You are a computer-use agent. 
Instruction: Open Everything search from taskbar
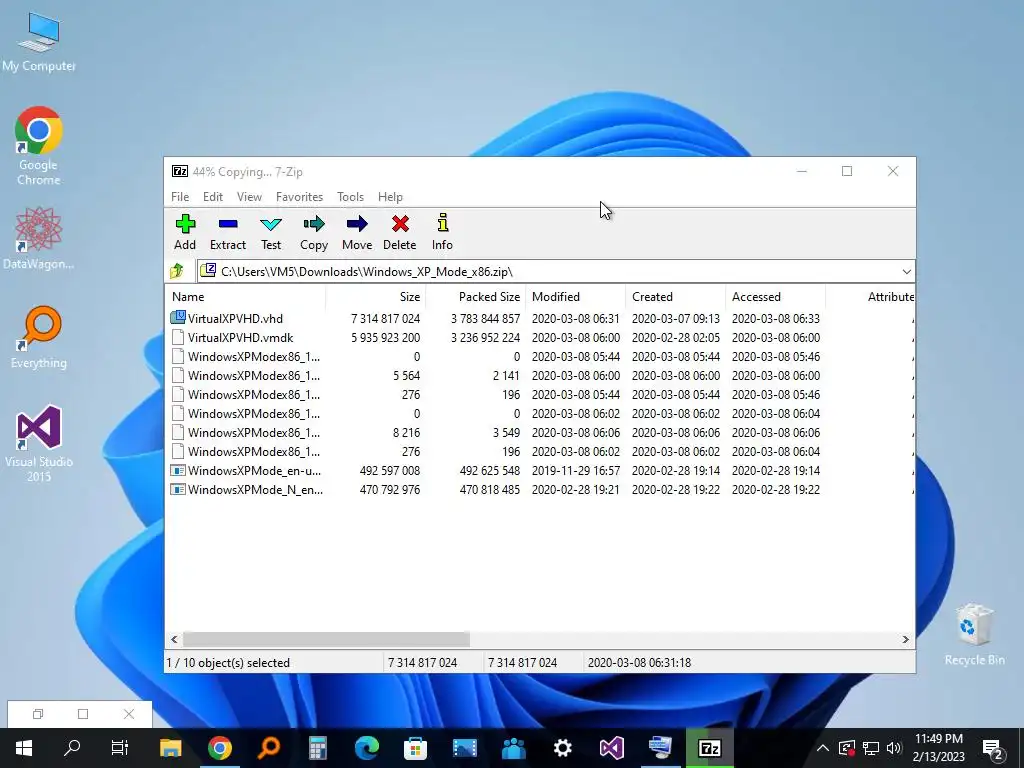click(x=269, y=748)
